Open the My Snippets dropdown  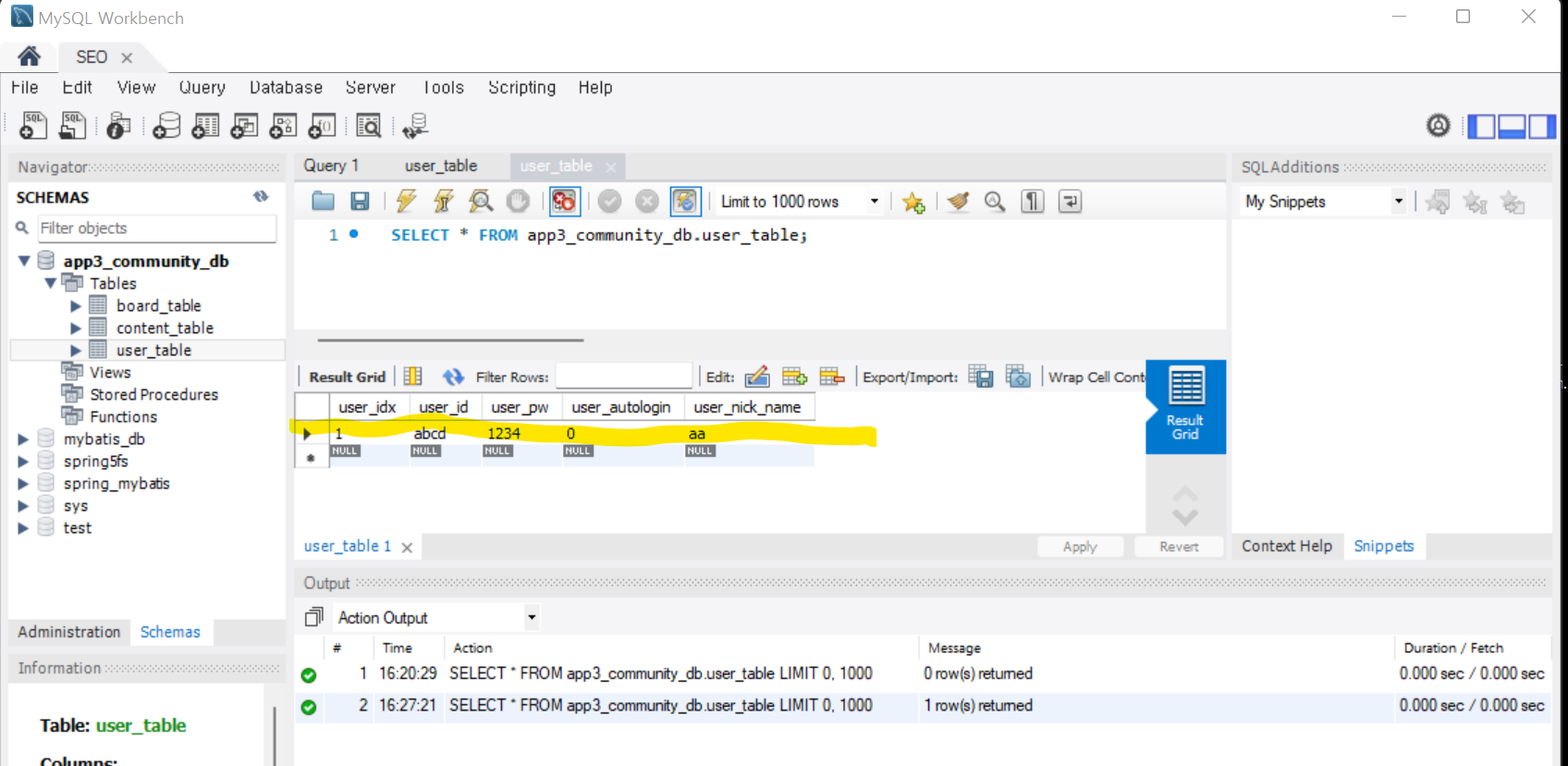(1323, 202)
